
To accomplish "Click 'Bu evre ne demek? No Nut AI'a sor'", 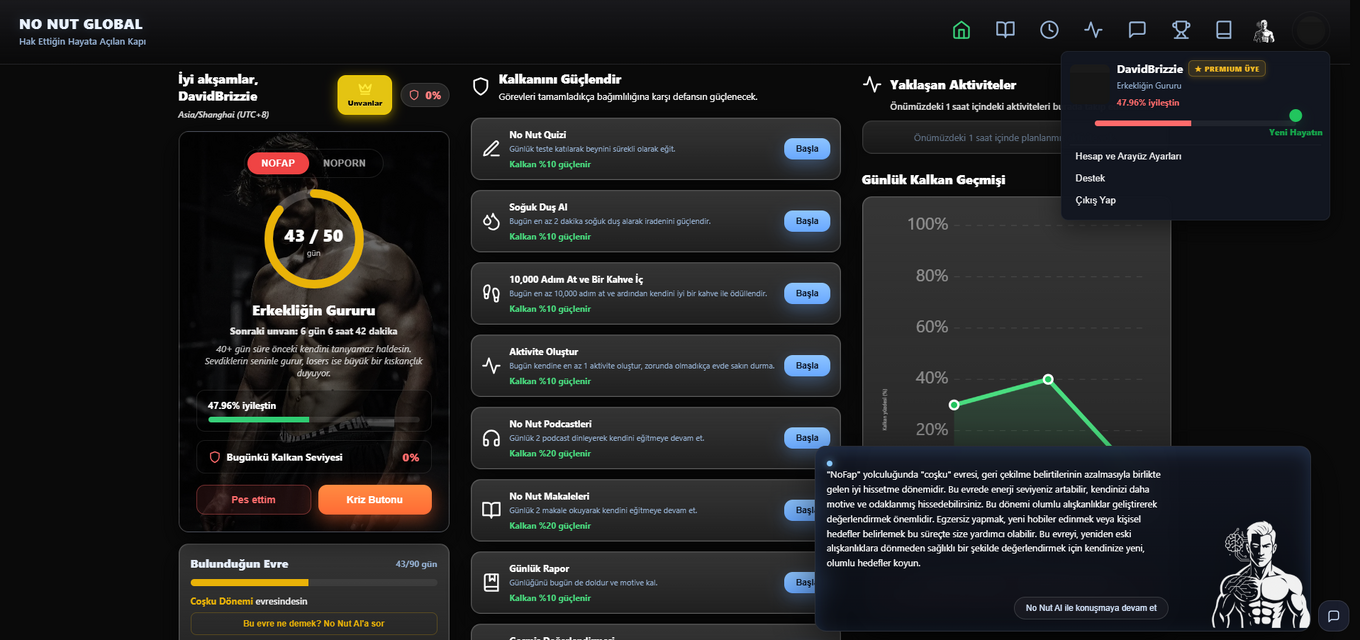I will point(314,623).
